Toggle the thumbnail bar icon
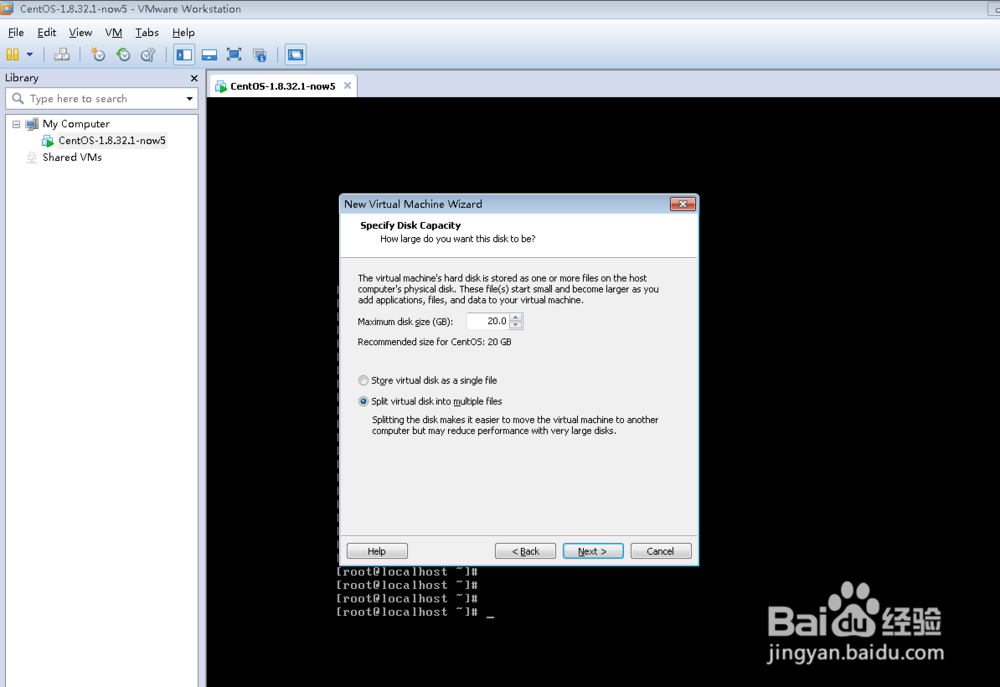 [209, 55]
